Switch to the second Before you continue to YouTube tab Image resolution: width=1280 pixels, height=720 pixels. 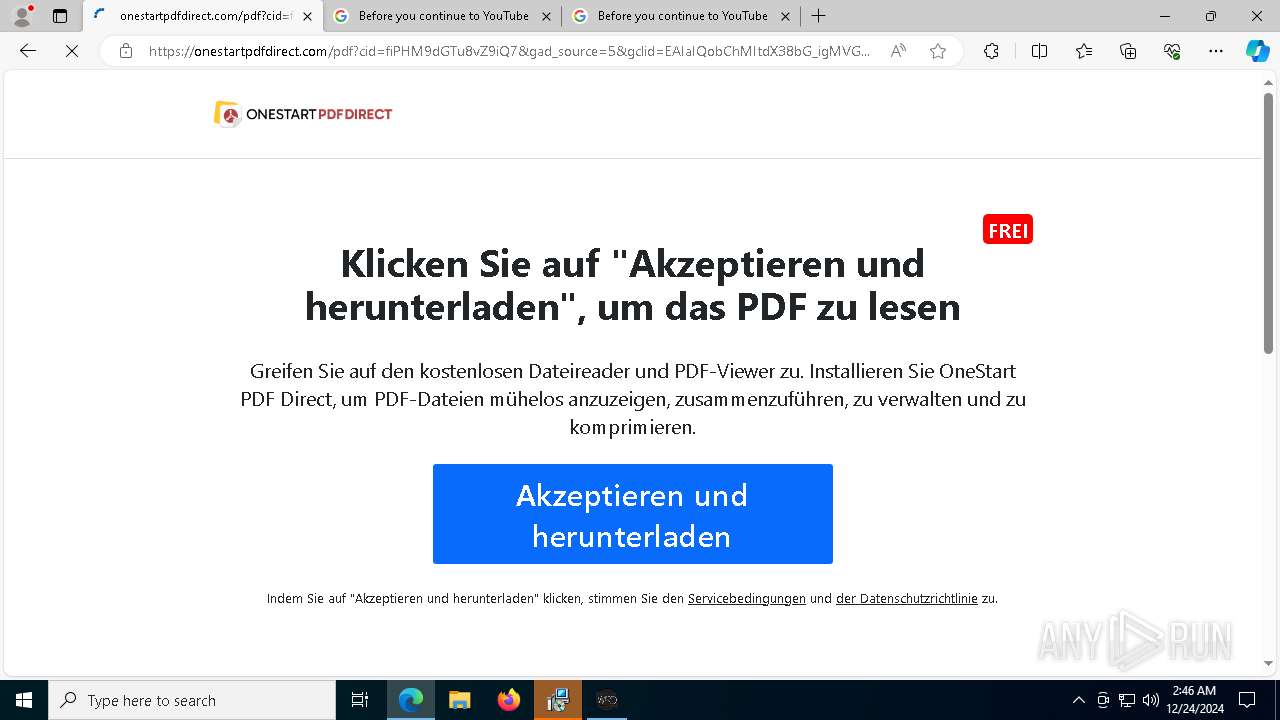pos(682,16)
